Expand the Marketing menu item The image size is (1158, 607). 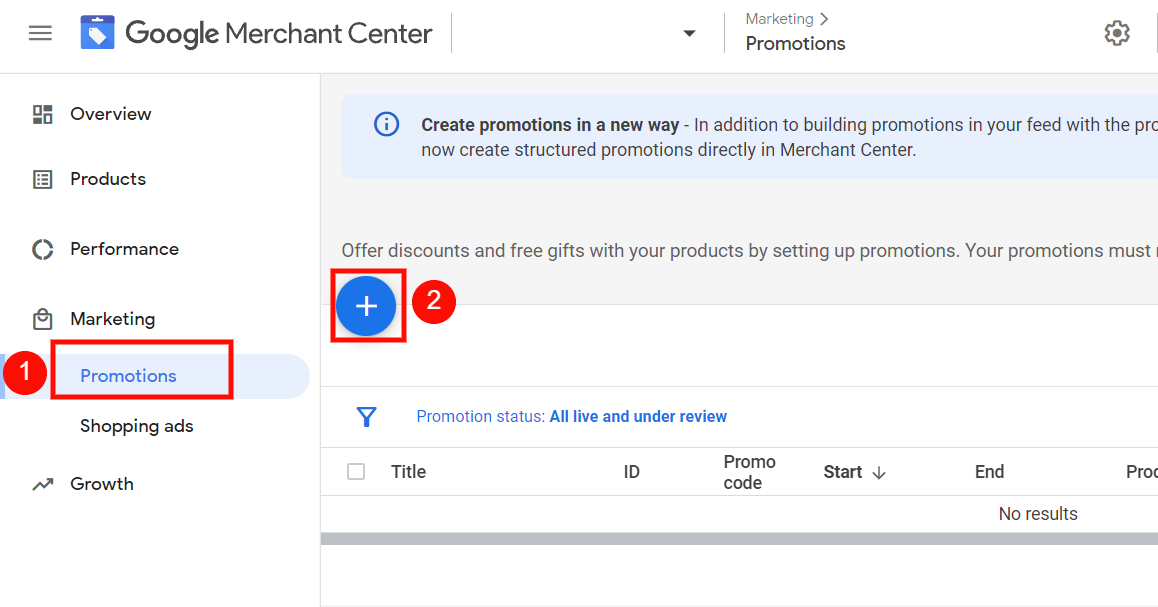[112, 319]
